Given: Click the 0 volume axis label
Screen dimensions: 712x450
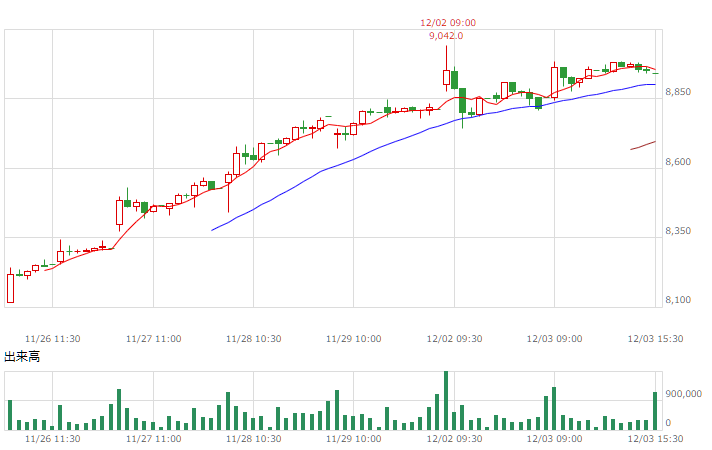Looking at the screenshot, I should tap(668, 423).
